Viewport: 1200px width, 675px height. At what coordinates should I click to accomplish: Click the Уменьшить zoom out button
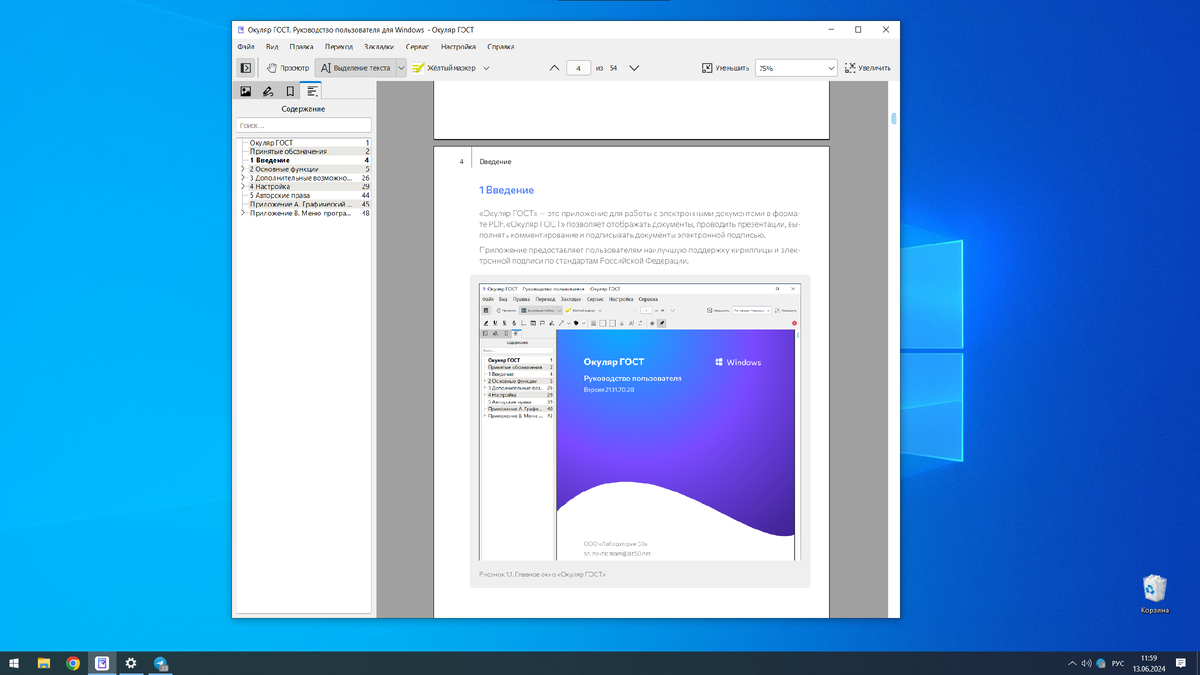tap(725, 68)
